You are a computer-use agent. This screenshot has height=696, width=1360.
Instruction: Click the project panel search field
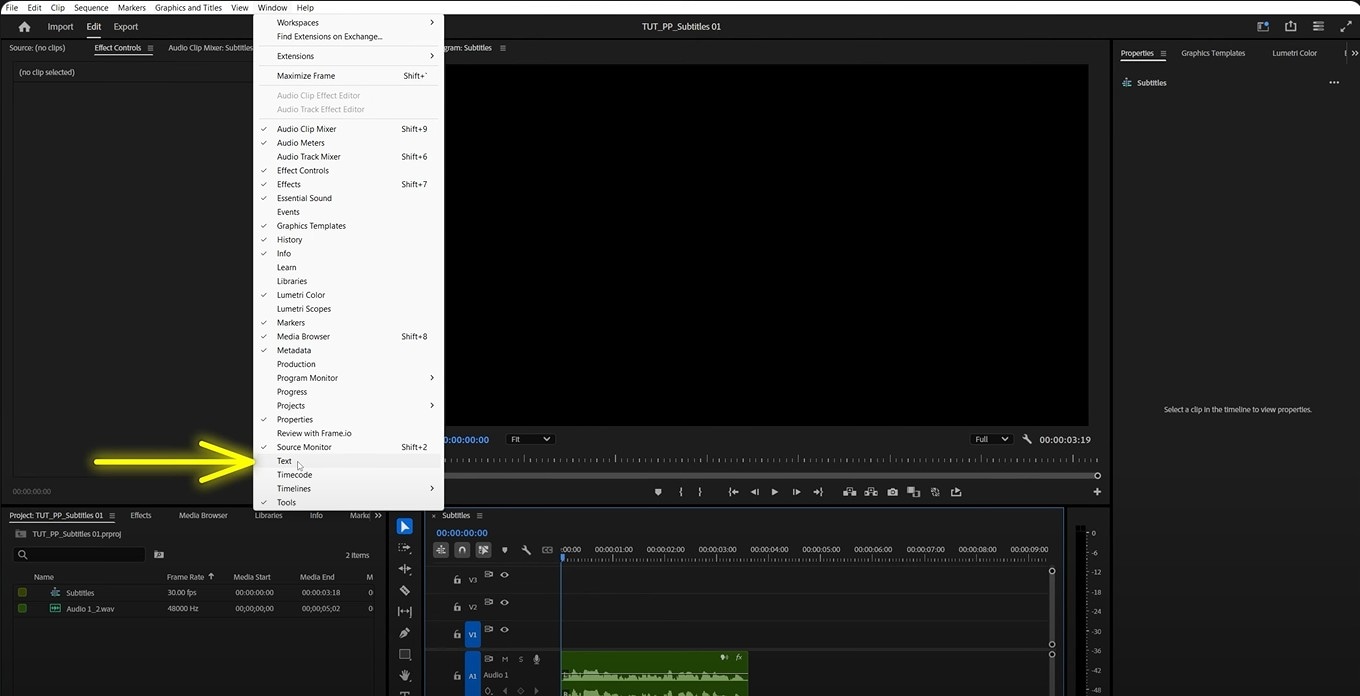80,554
